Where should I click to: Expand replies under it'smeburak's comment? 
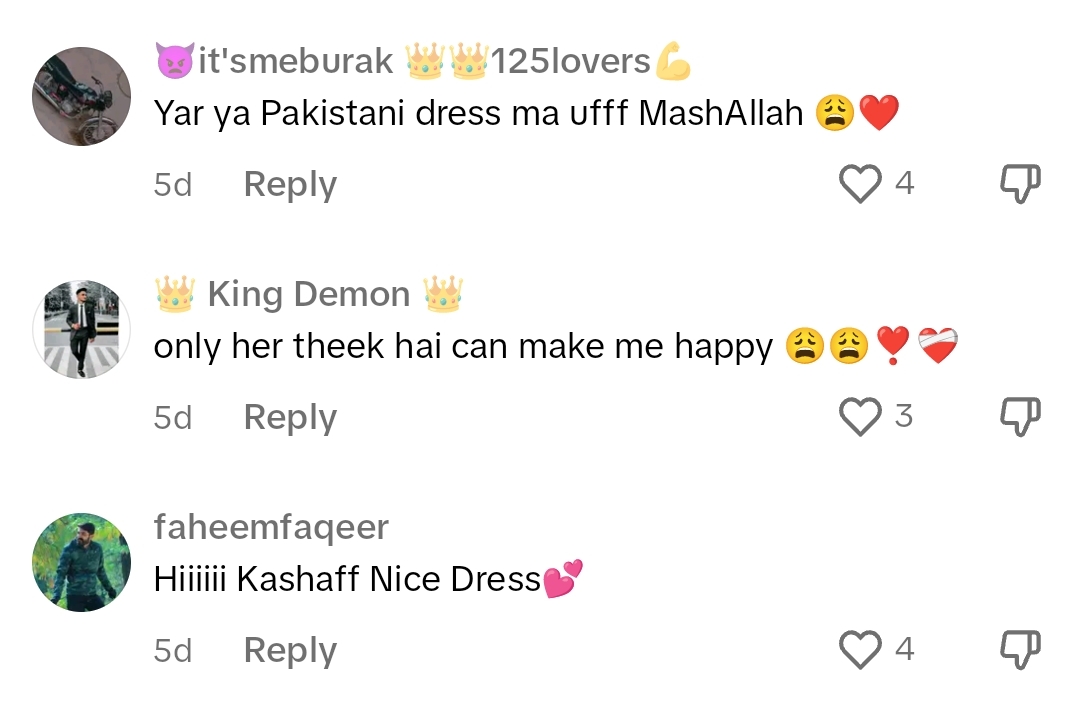coord(289,184)
